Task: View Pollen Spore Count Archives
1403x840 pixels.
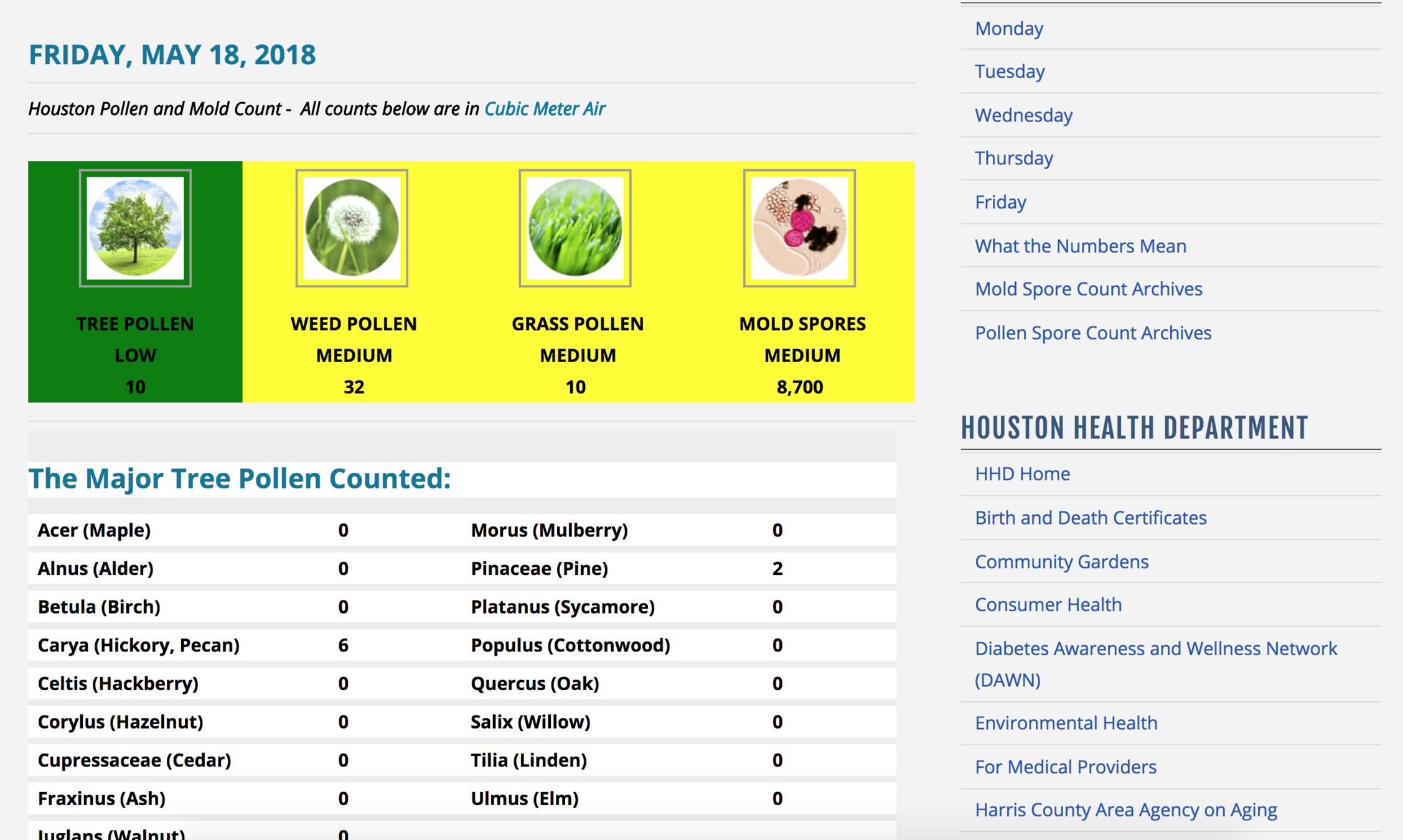Action: (1092, 333)
